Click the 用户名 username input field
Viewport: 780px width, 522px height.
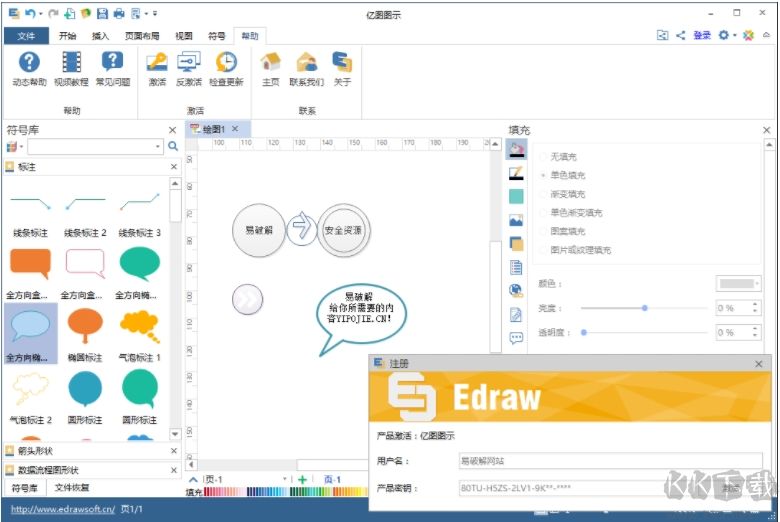click(610, 461)
